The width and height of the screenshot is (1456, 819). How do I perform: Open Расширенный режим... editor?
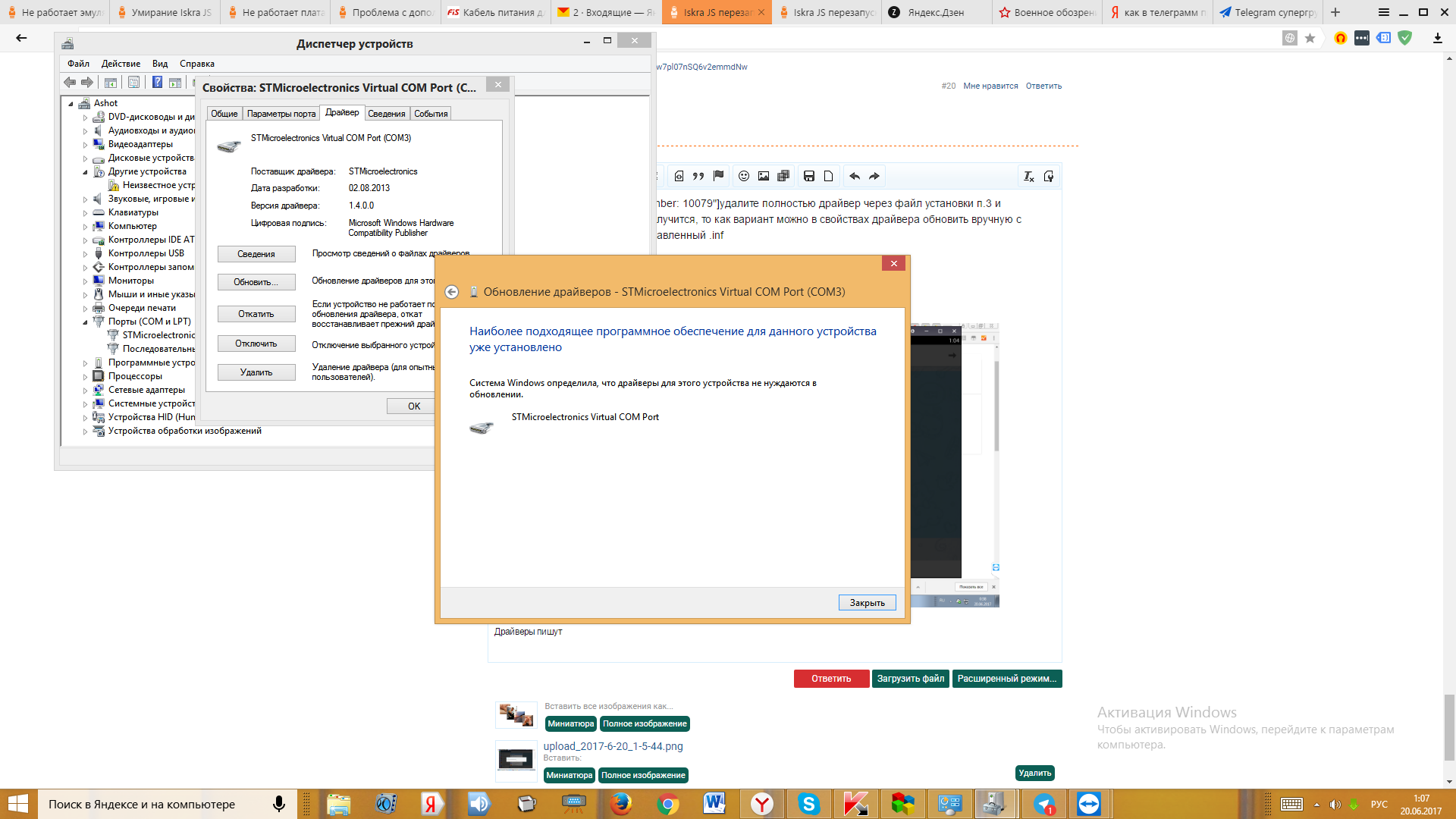1007,679
